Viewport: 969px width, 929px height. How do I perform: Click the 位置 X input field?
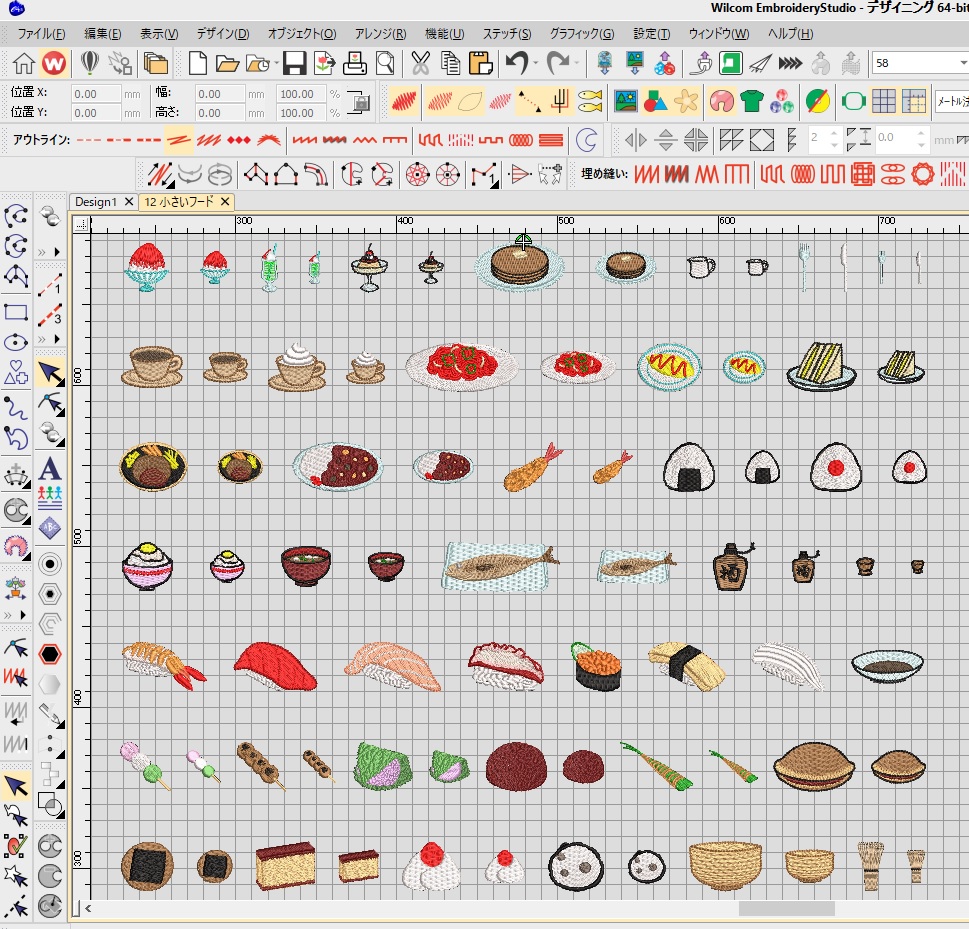[95, 94]
